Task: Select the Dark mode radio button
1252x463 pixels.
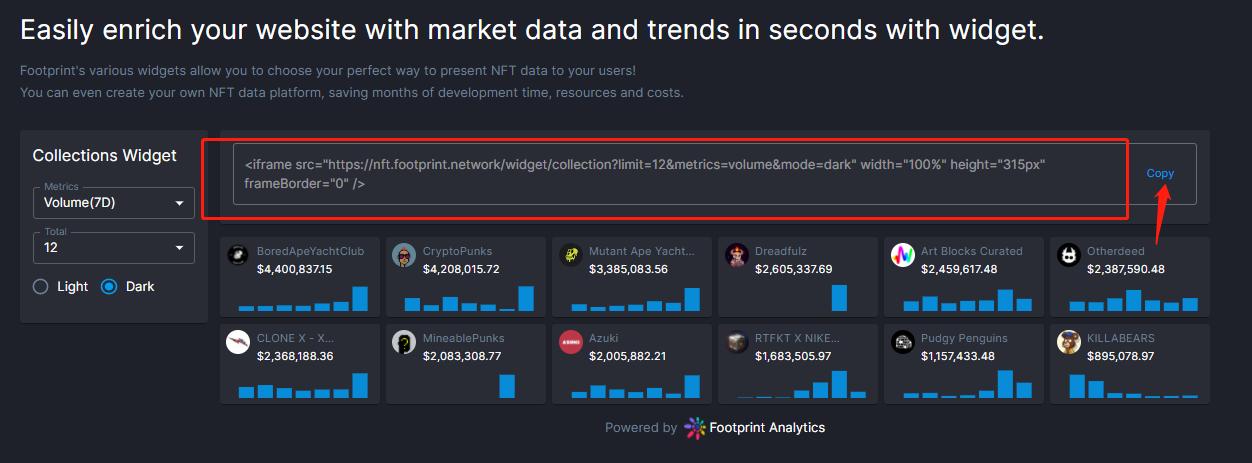Action: 109,287
